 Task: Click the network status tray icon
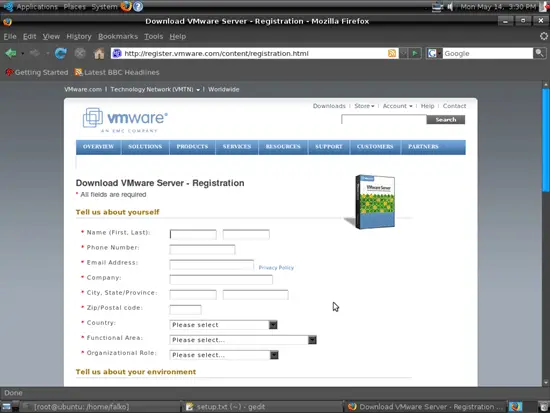point(437,7)
